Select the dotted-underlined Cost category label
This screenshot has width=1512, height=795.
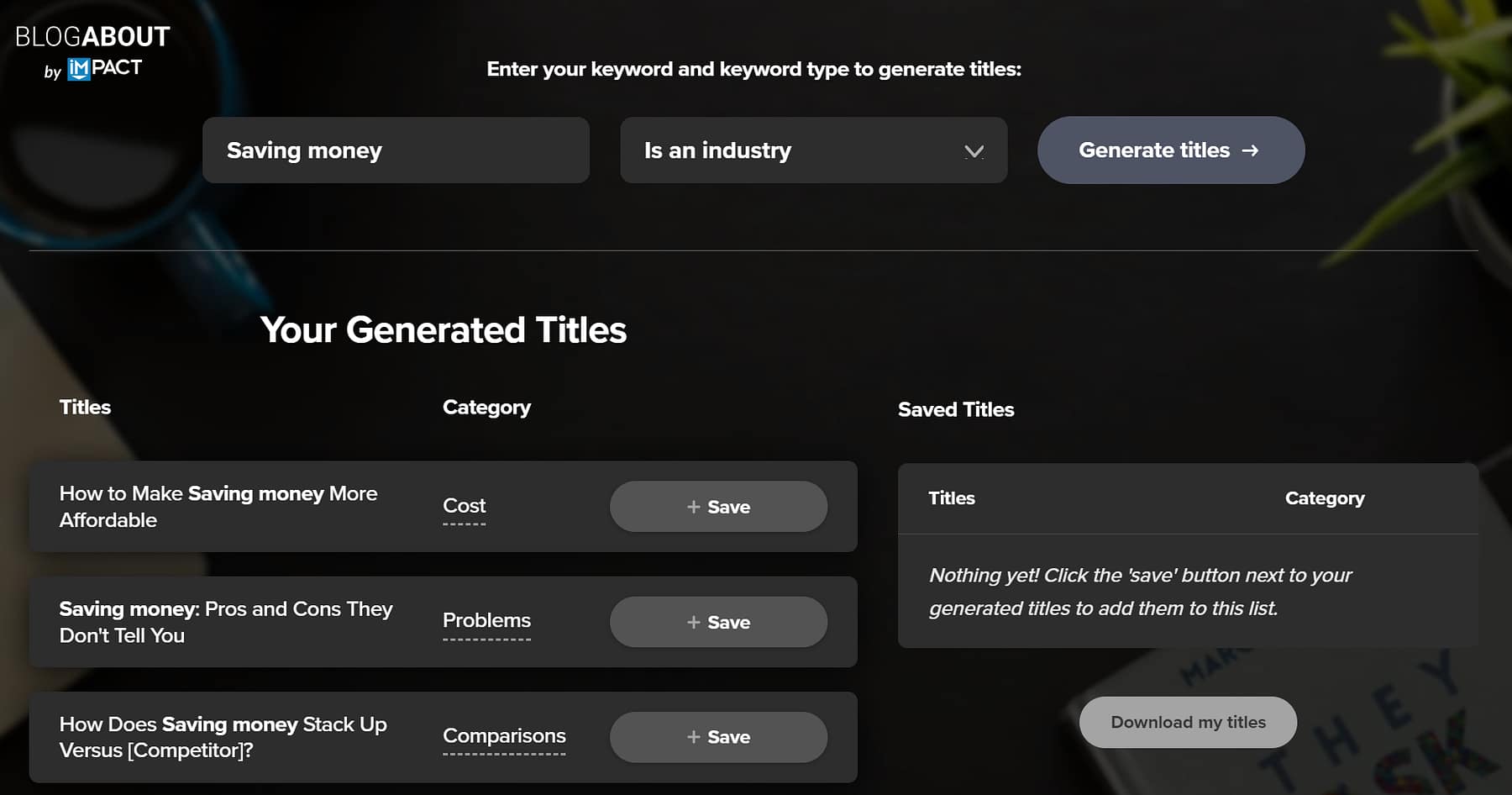tap(464, 506)
